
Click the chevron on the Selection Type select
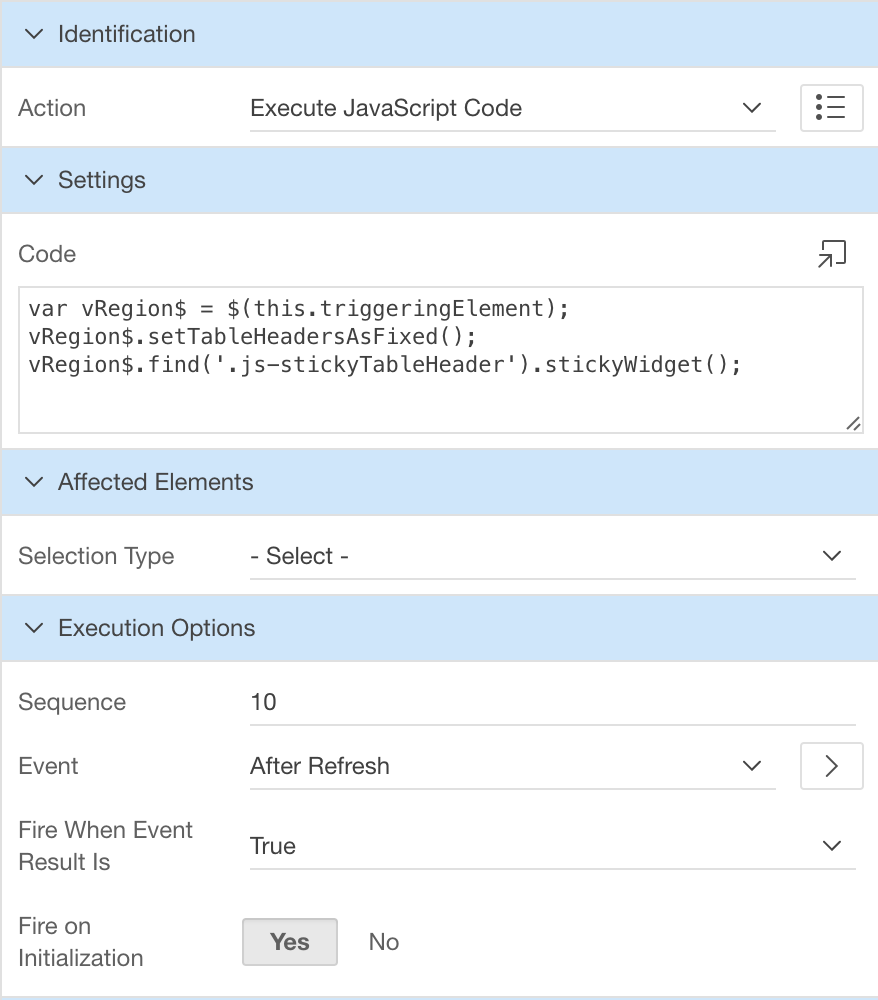[x=831, y=556]
